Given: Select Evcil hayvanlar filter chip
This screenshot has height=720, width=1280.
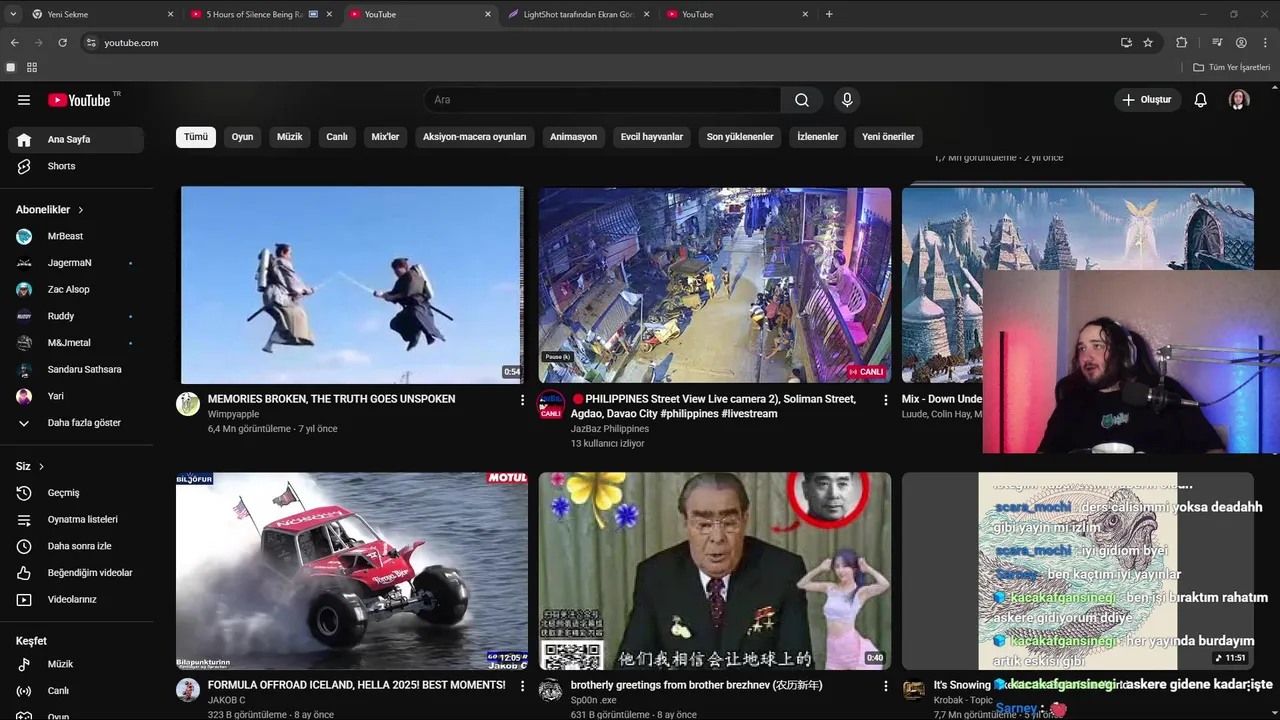Looking at the screenshot, I should 652,137.
